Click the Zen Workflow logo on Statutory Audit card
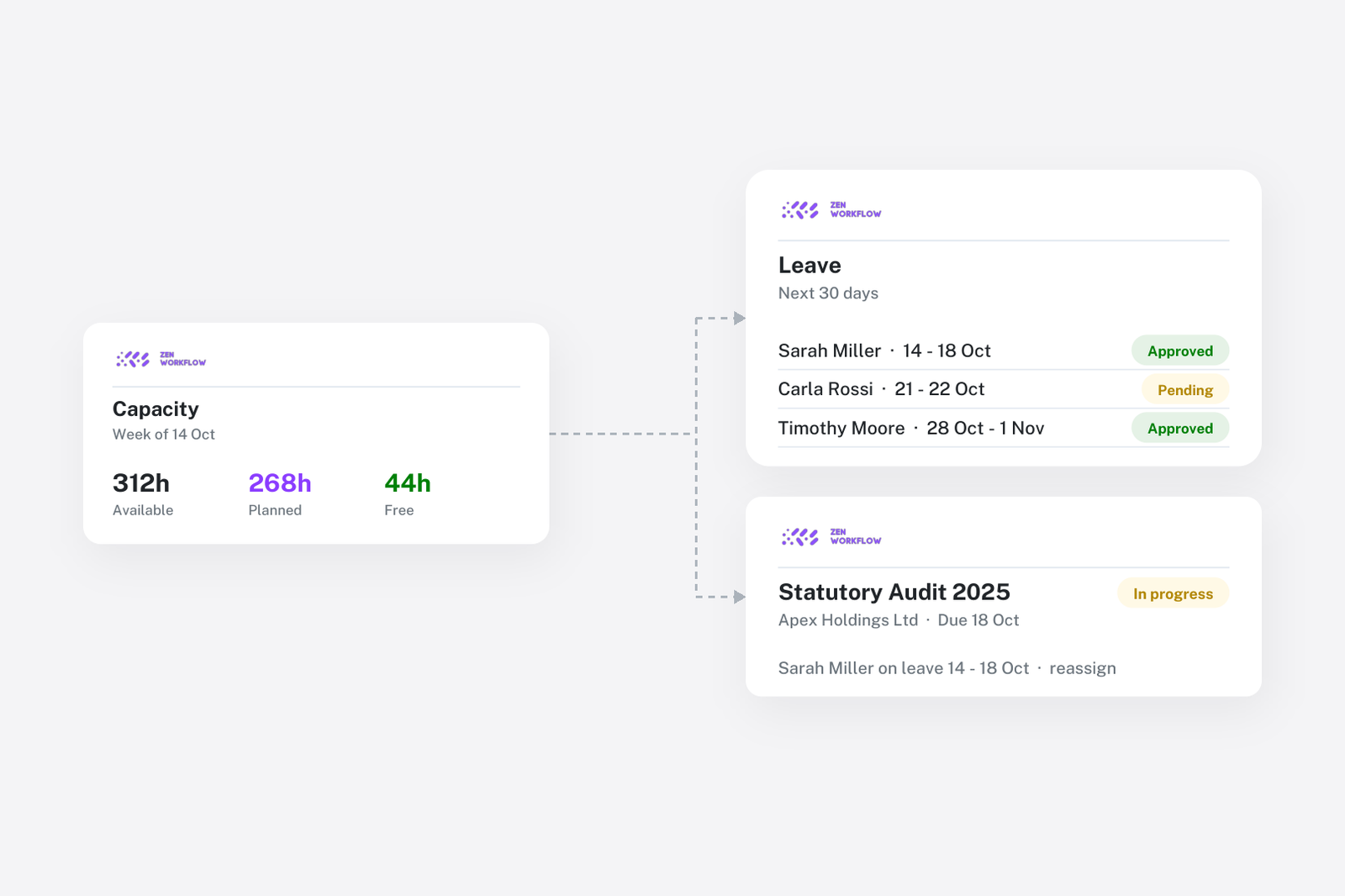This screenshot has width=1345, height=896. click(x=831, y=536)
